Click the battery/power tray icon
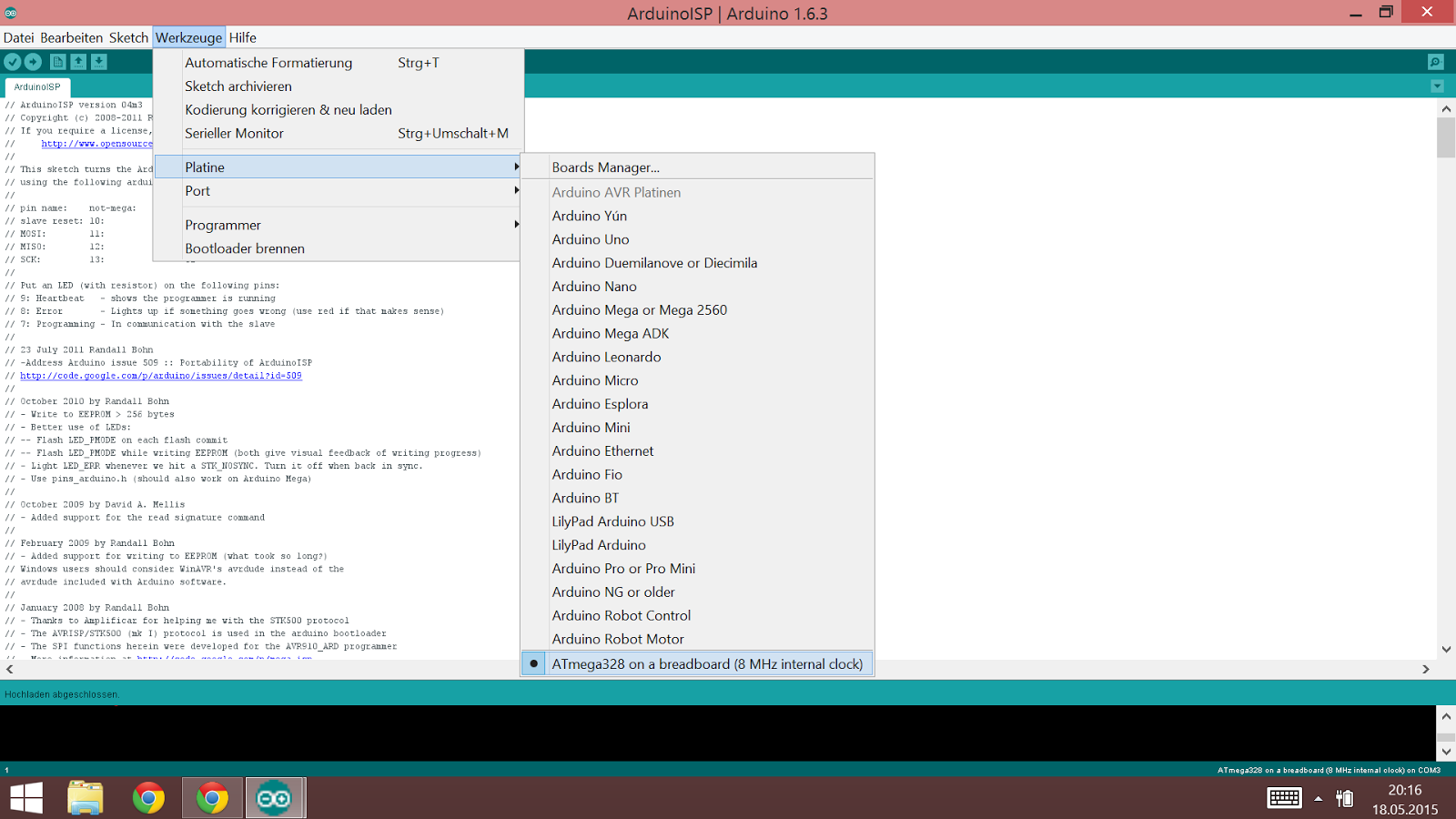 [1344, 798]
